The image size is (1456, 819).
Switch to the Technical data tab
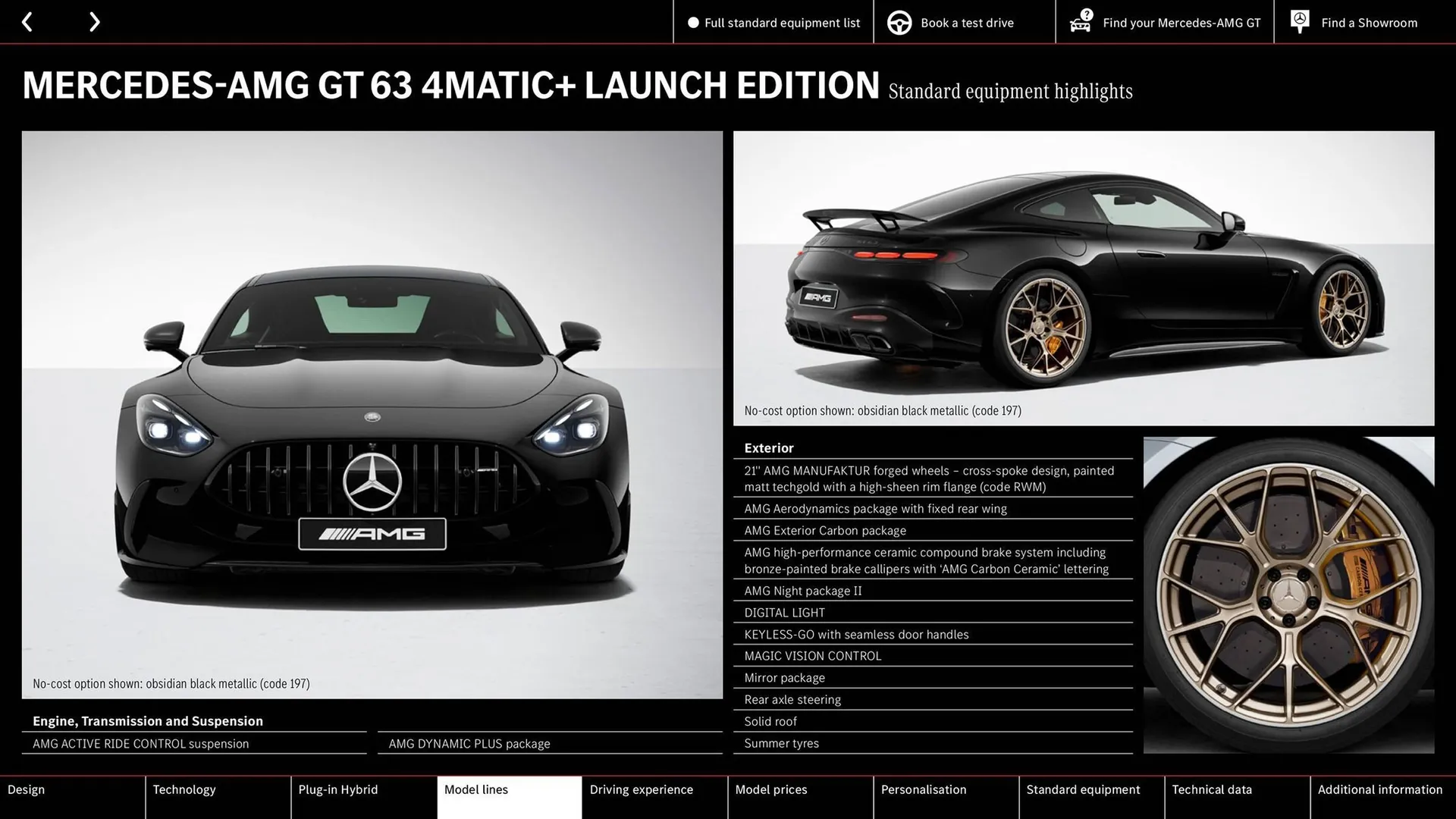pos(1237,797)
